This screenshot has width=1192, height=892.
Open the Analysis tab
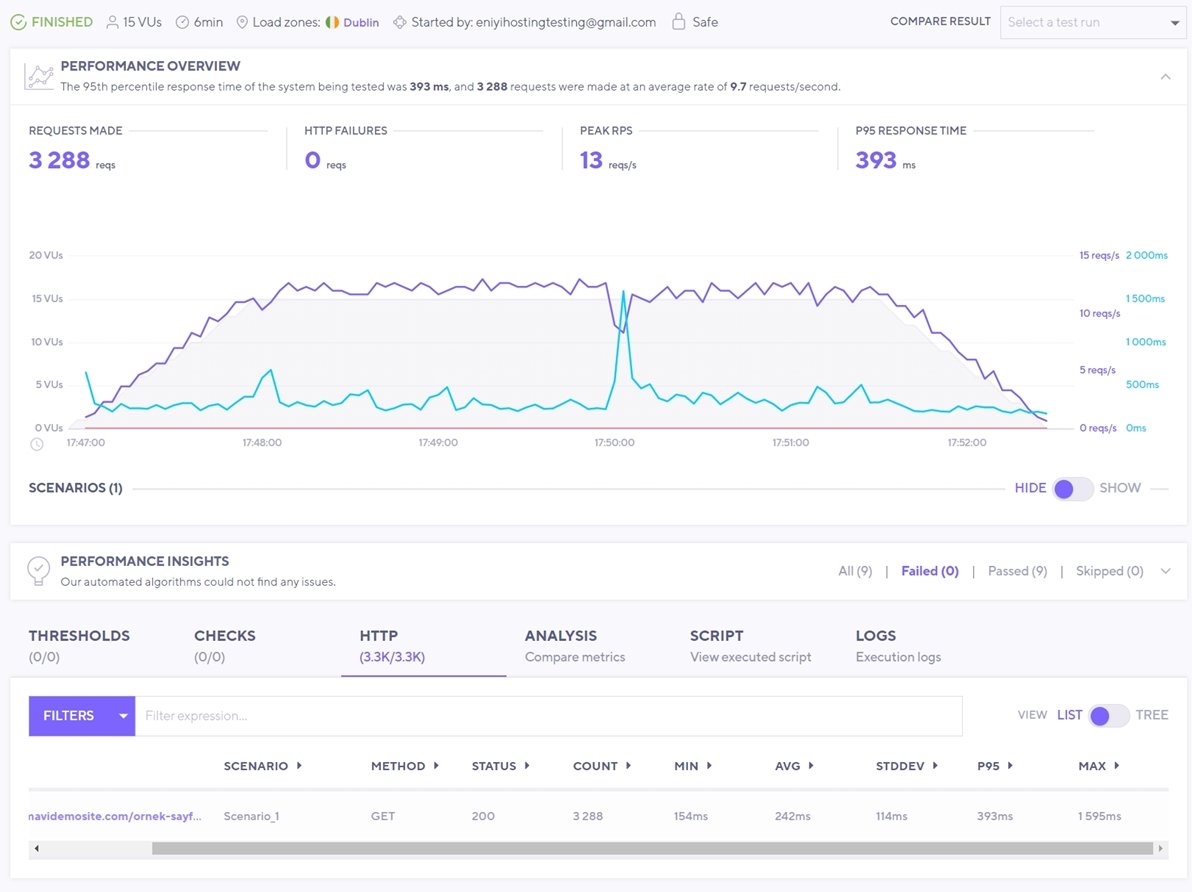click(575, 646)
